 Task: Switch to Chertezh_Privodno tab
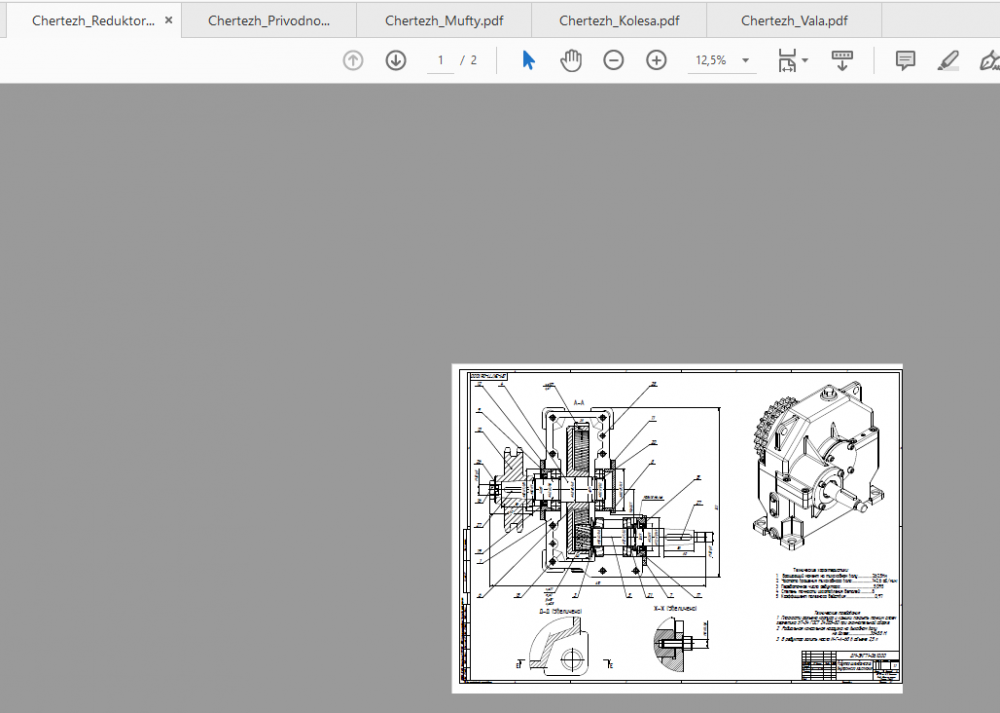pos(268,20)
